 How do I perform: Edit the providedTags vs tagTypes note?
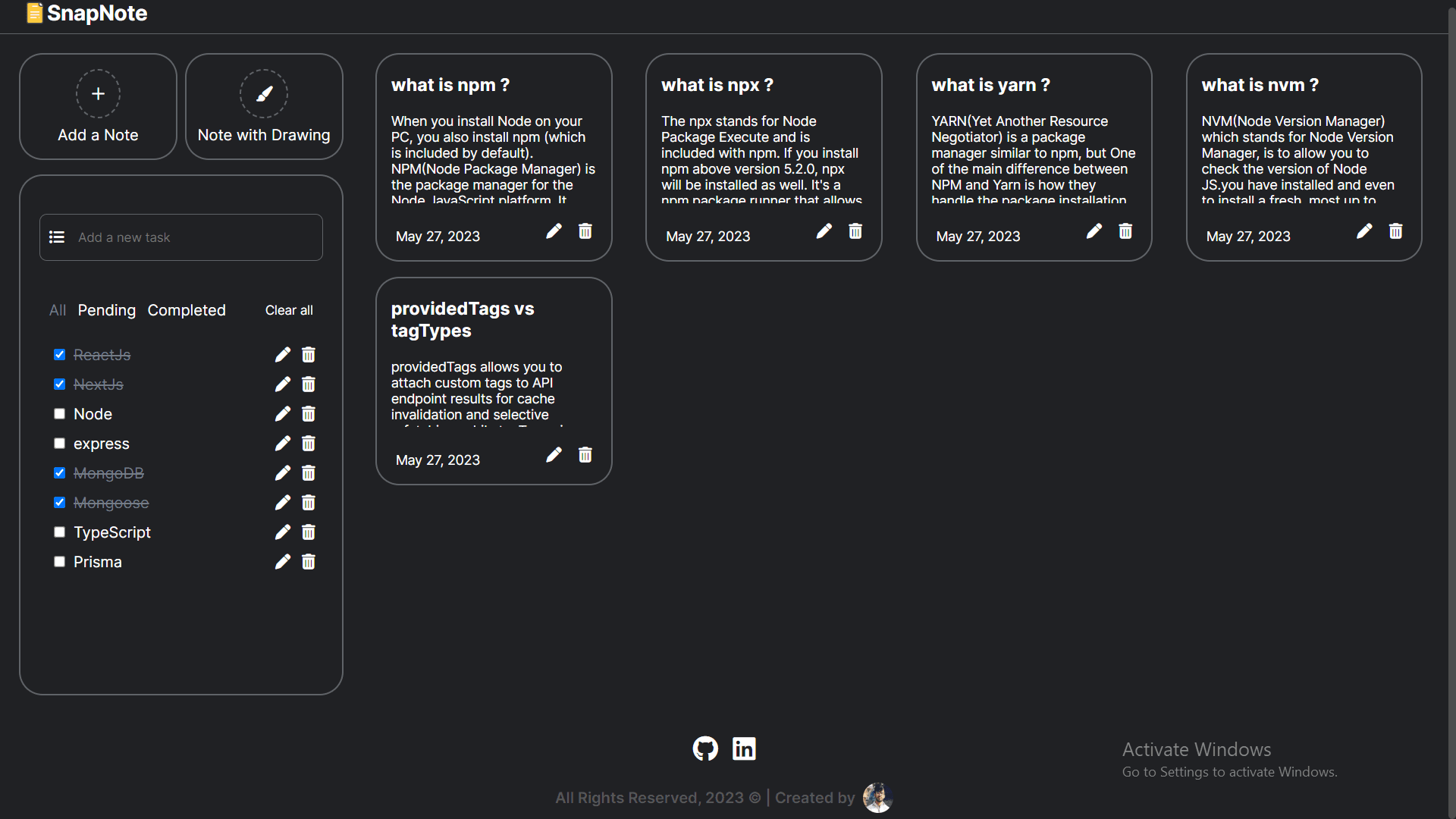tap(554, 455)
